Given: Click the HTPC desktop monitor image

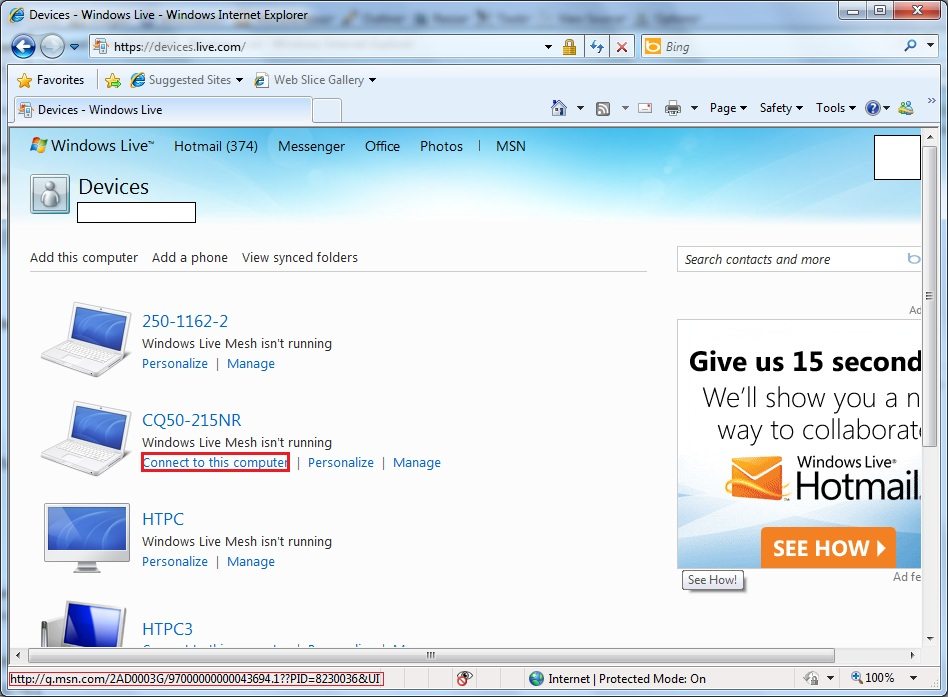Looking at the screenshot, I should pos(87,537).
